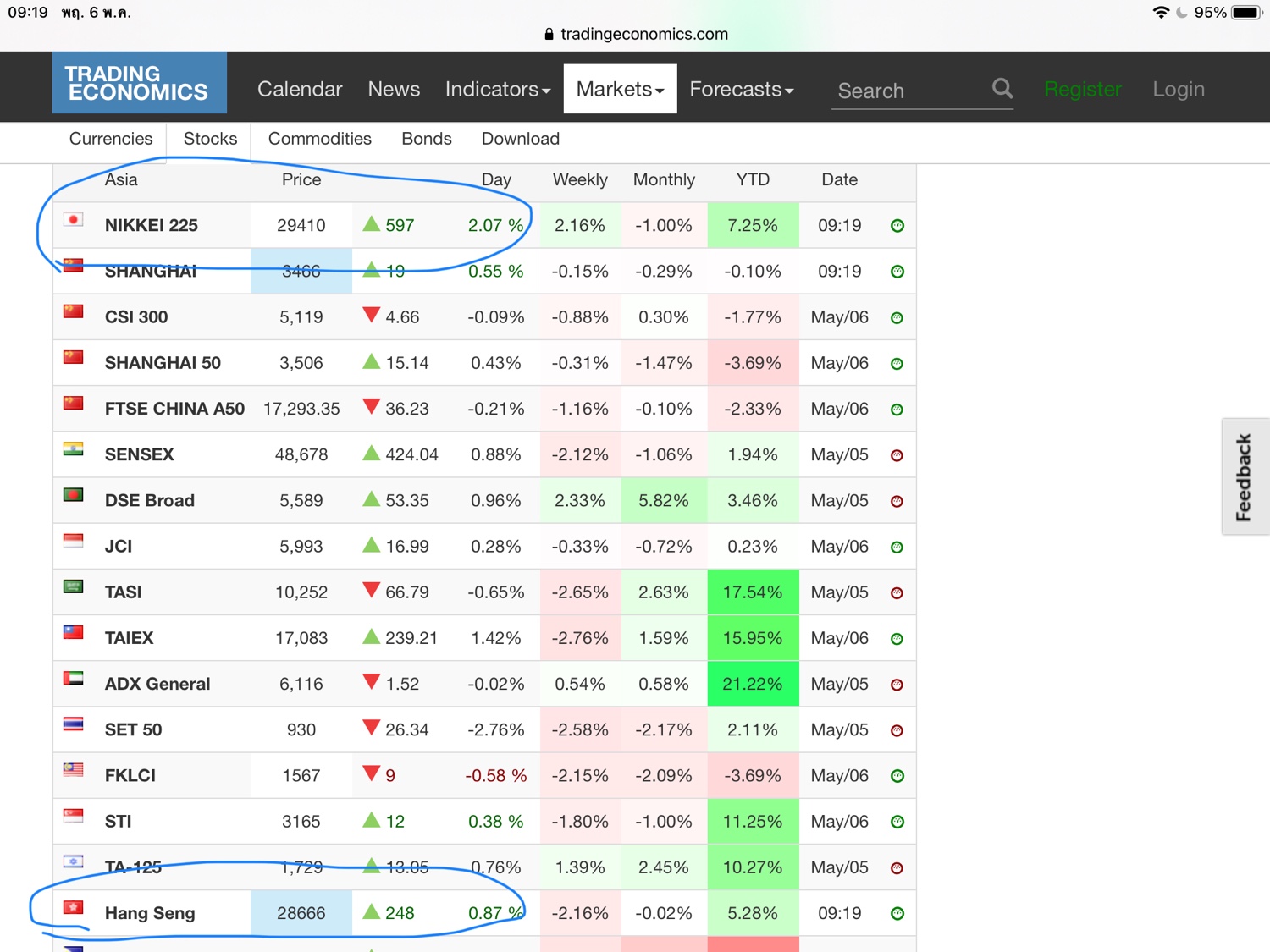Click the green clock icon in JCI row
1270x952 pixels.
897,548
